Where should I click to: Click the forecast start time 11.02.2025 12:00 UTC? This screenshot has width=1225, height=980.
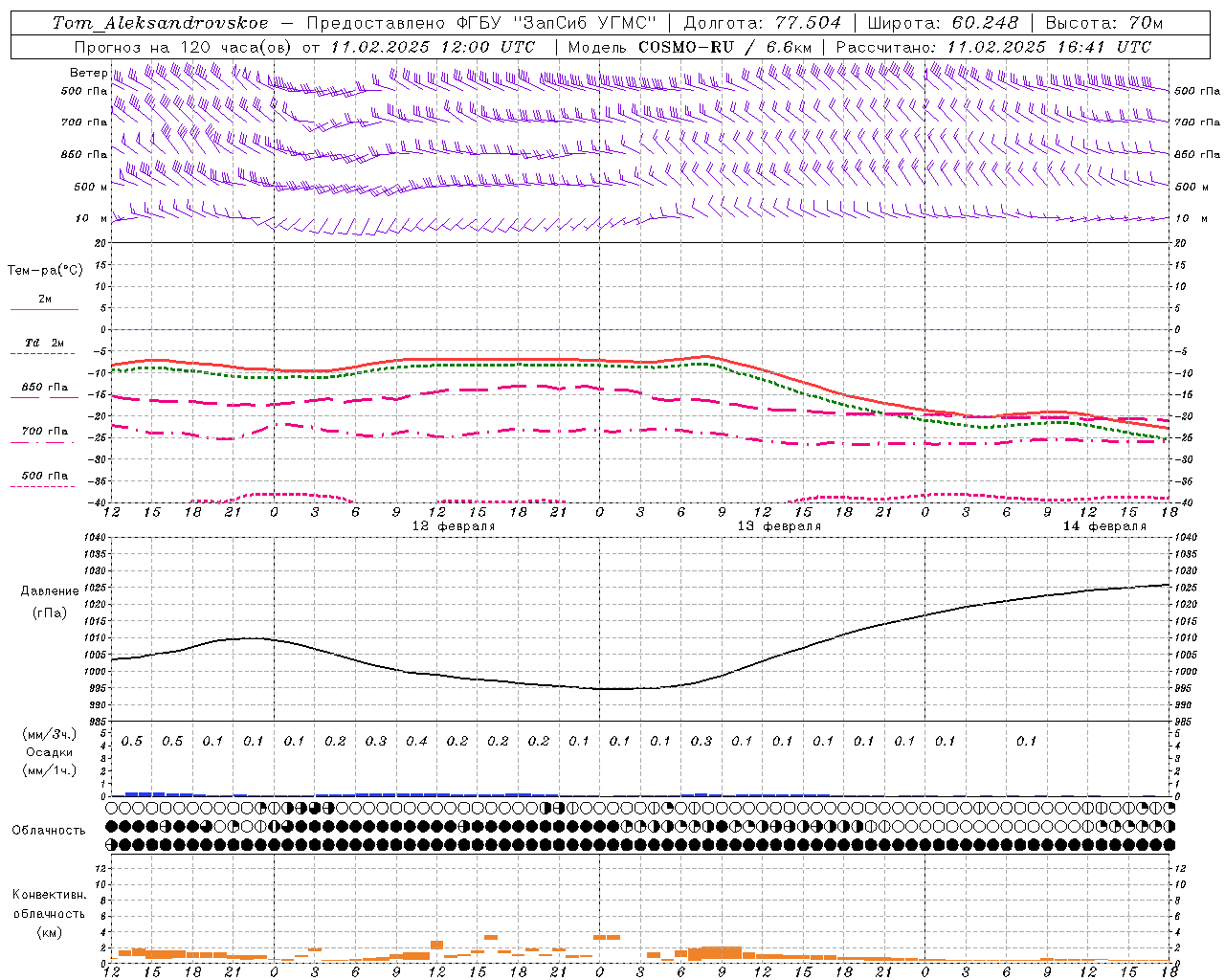pos(433,47)
